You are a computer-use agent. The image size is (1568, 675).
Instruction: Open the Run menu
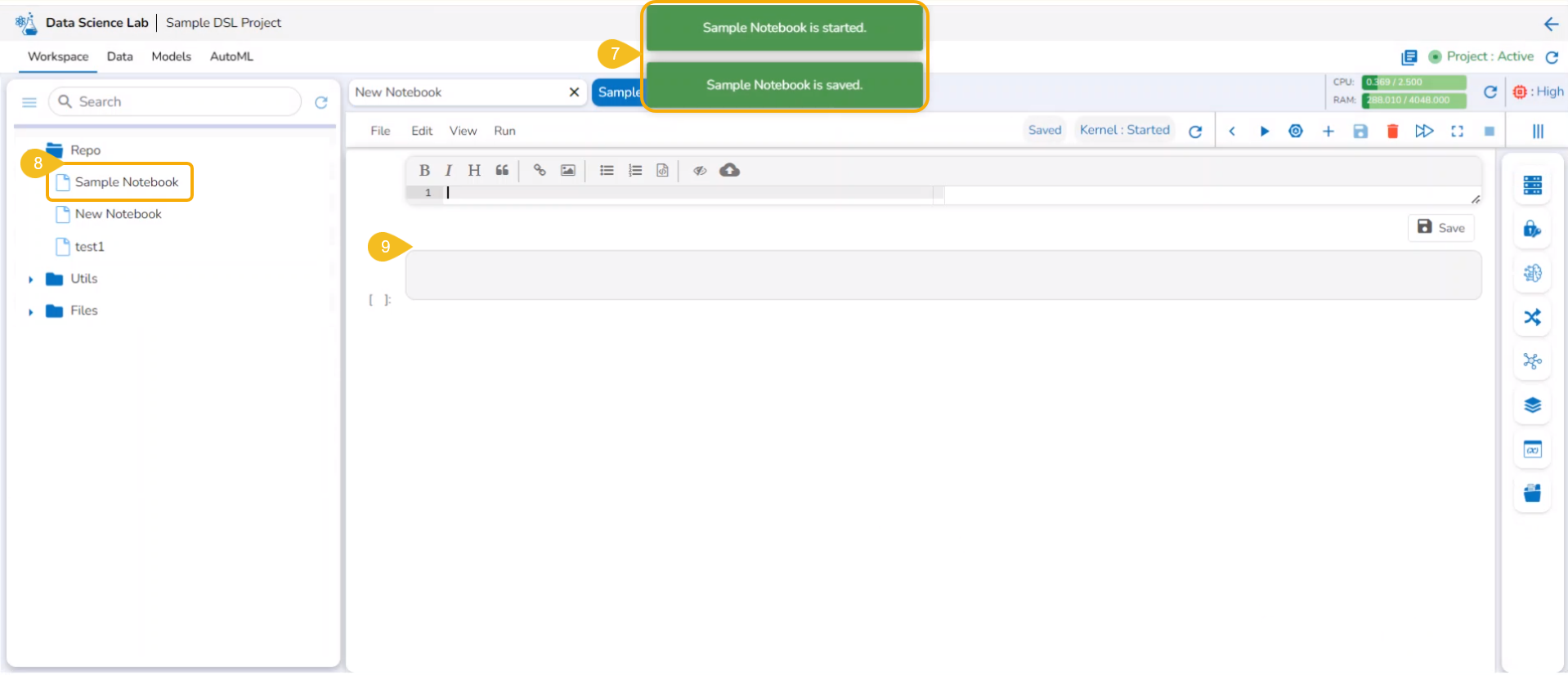(504, 131)
